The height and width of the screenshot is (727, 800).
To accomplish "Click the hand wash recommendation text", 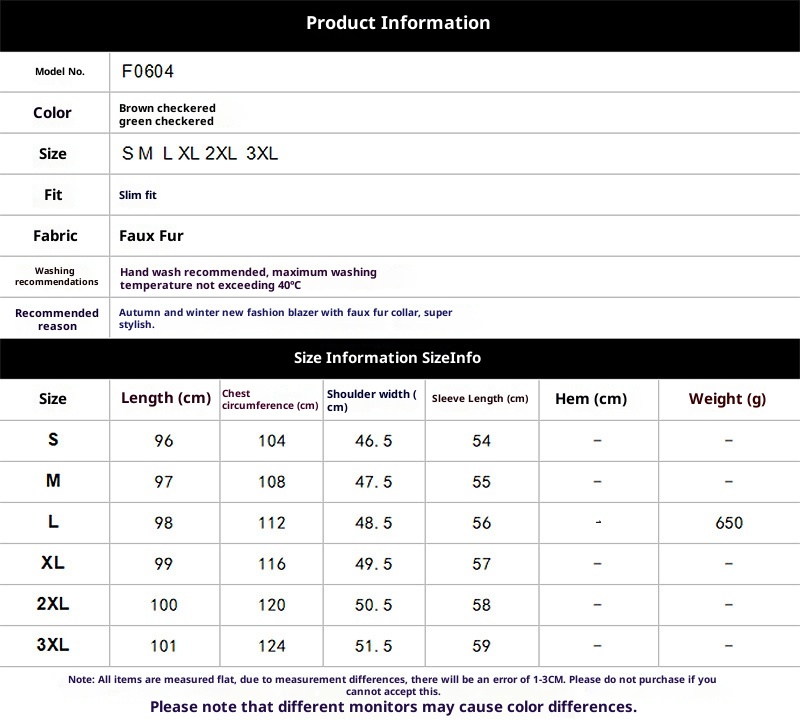I will pos(248,278).
